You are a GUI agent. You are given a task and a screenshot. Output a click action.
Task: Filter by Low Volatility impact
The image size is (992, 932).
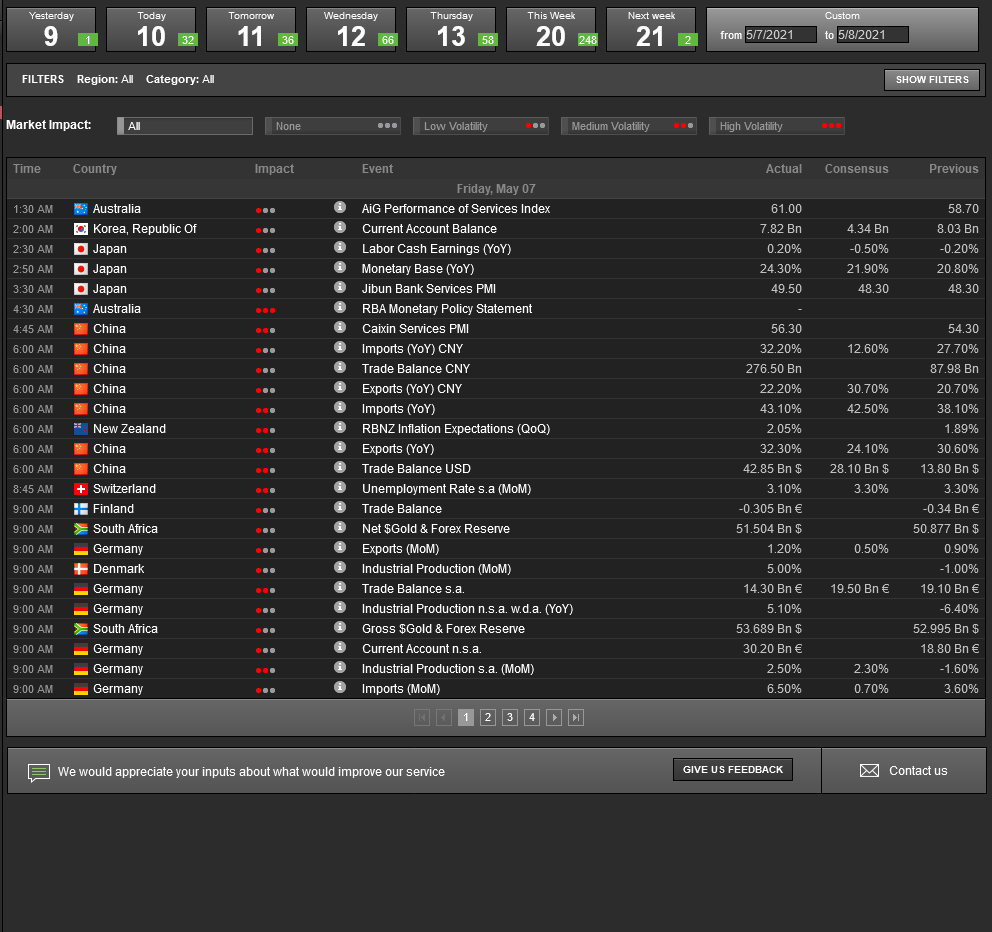pyautogui.click(x=481, y=126)
